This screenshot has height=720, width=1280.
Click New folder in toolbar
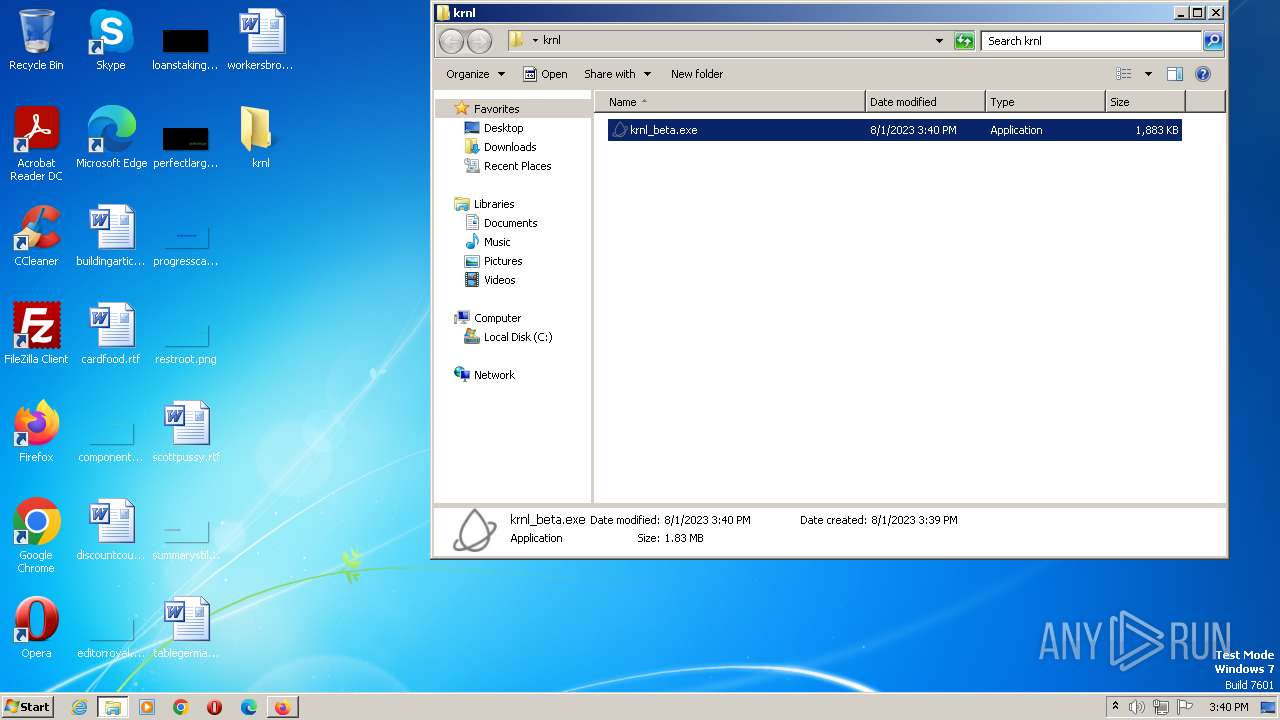pyautogui.click(x=697, y=74)
